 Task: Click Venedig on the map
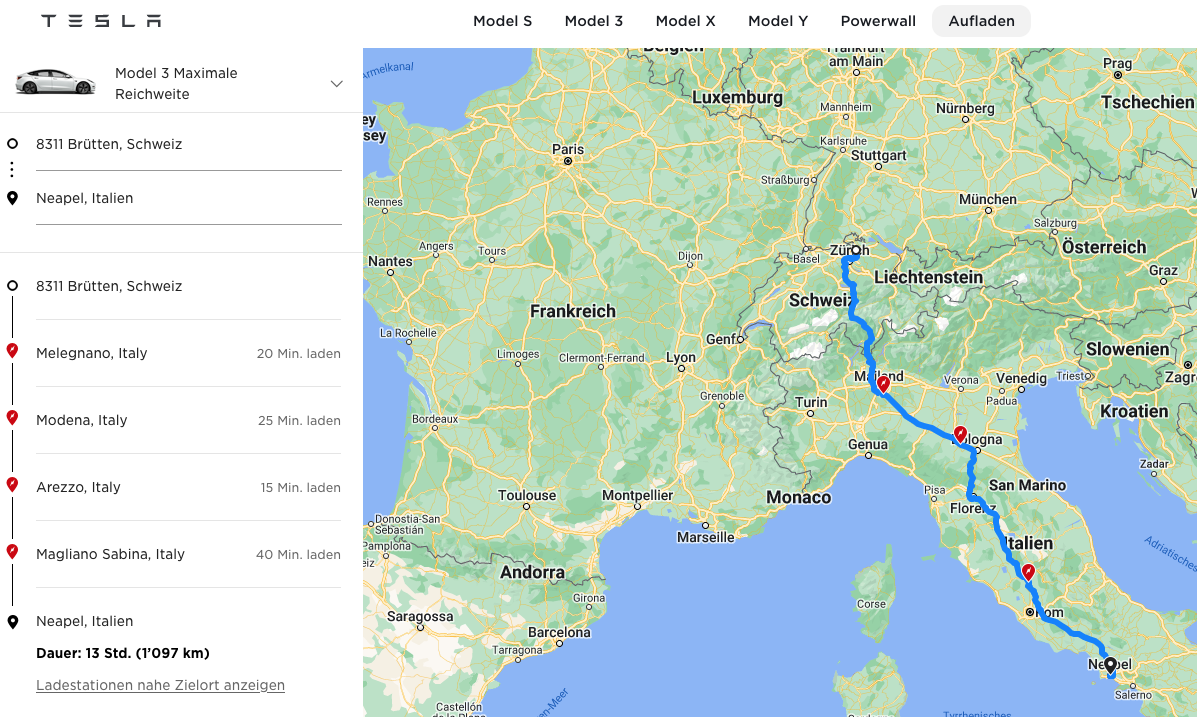coord(1021,379)
